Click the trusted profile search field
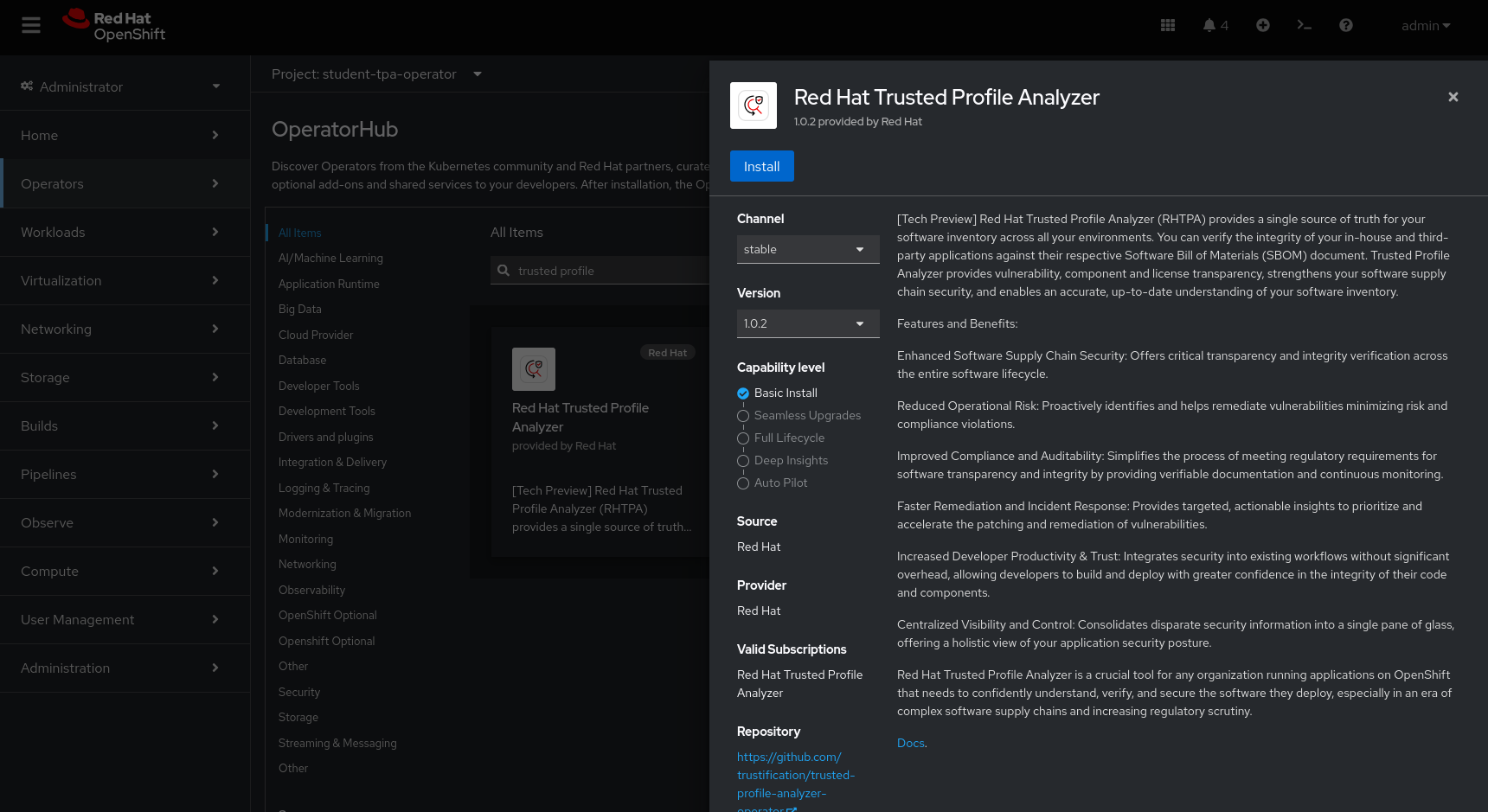Viewport: 1488px width, 812px height. pyautogui.click(x=606, y=271)
